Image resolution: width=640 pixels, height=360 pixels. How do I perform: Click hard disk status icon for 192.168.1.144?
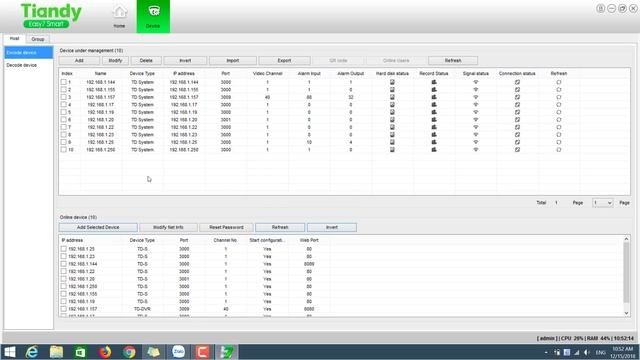click(x=392, y=82)
